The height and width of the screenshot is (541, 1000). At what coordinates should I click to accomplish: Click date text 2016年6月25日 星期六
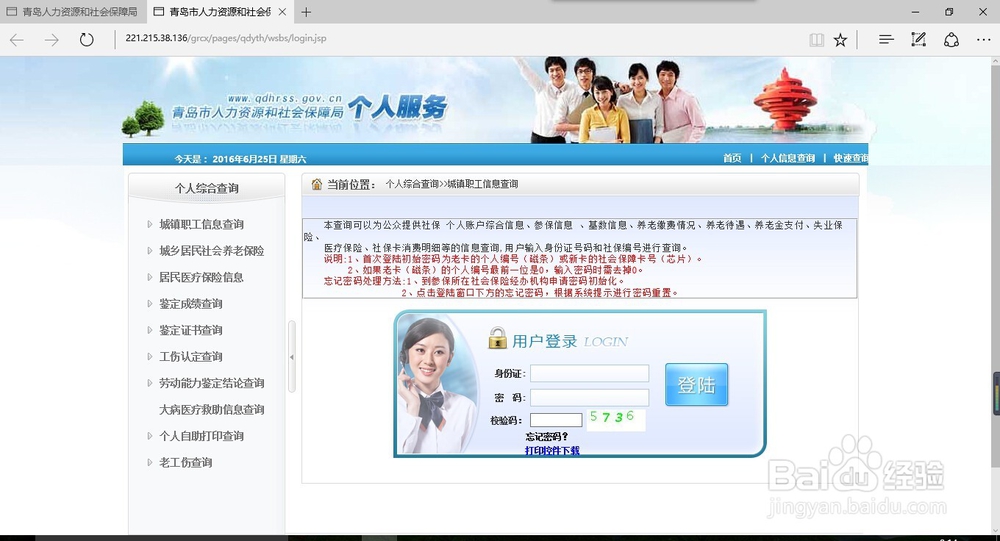pyautogui.click(x=259, y=159)
